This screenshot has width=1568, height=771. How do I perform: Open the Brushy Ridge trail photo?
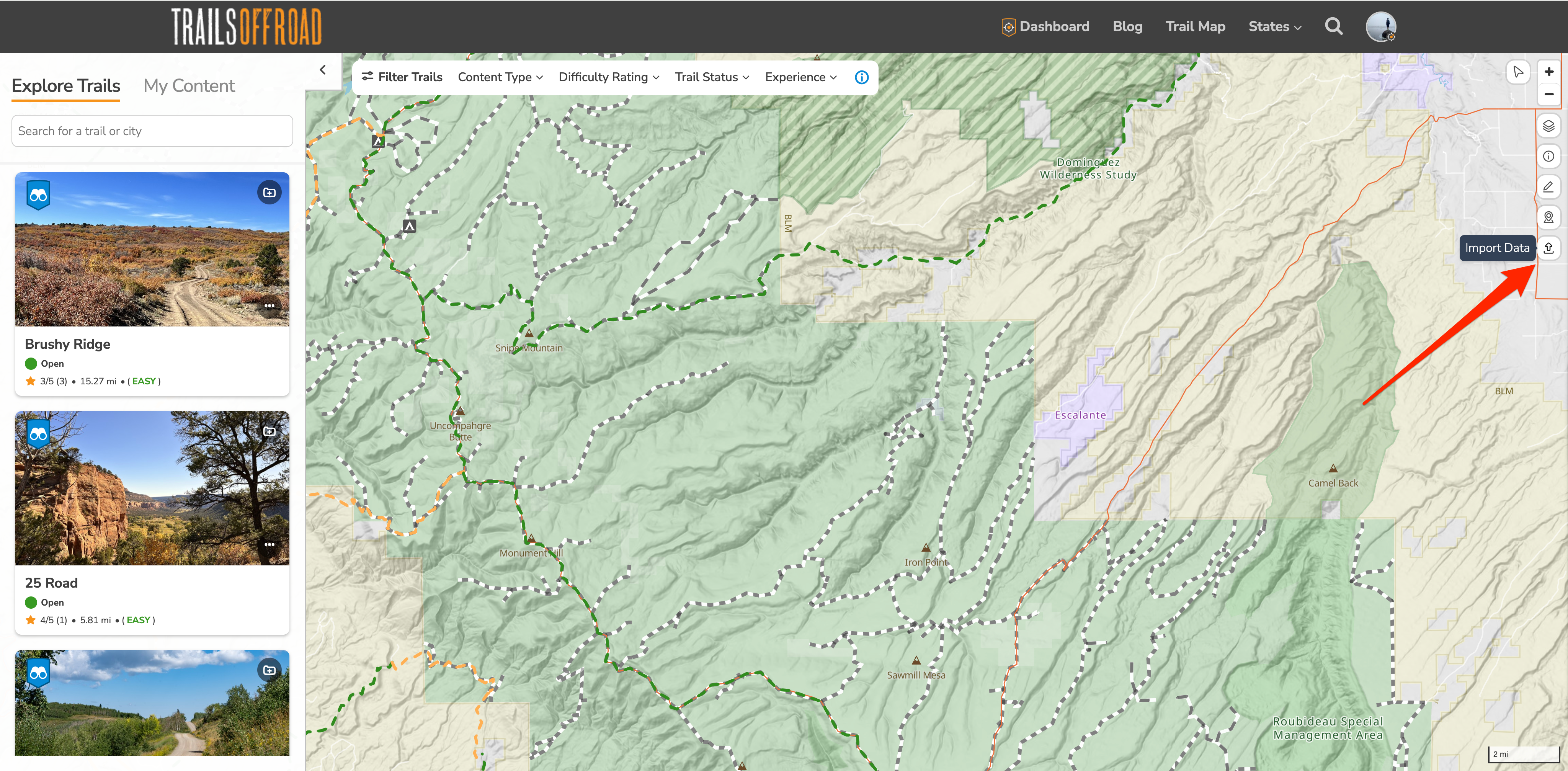[152, 250]
